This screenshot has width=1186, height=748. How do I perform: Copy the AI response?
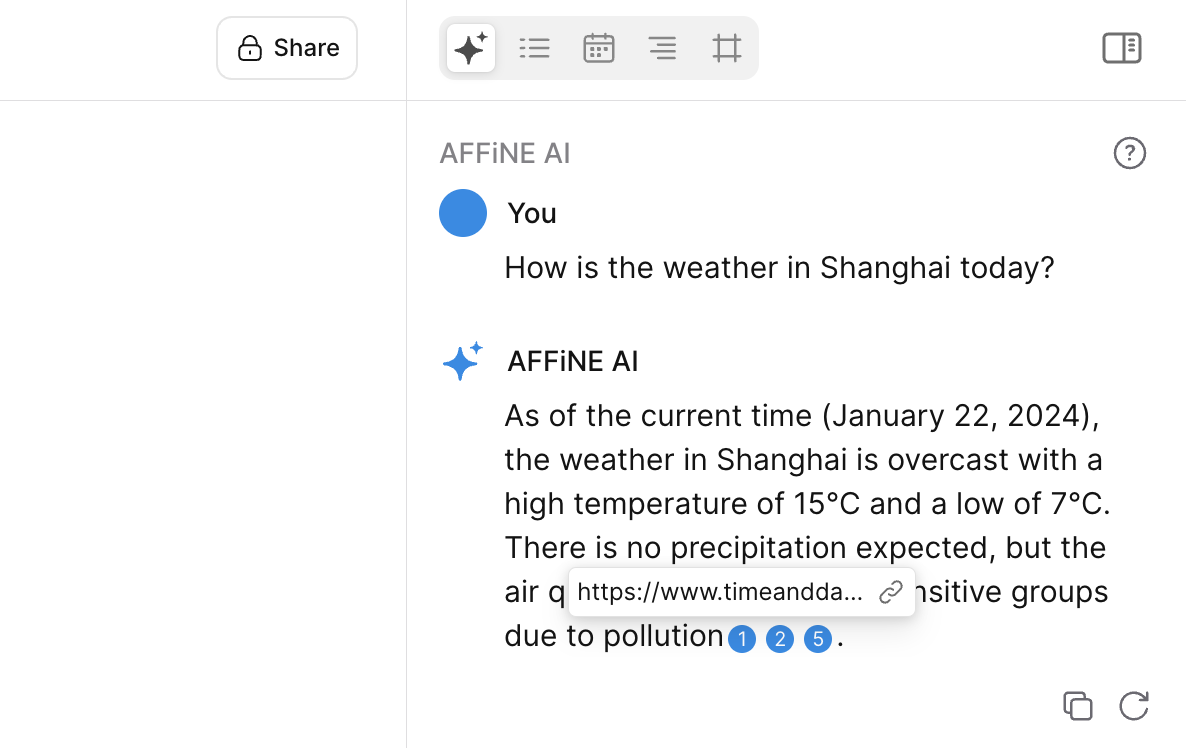pyautogui.click(x=1078, y=706)
